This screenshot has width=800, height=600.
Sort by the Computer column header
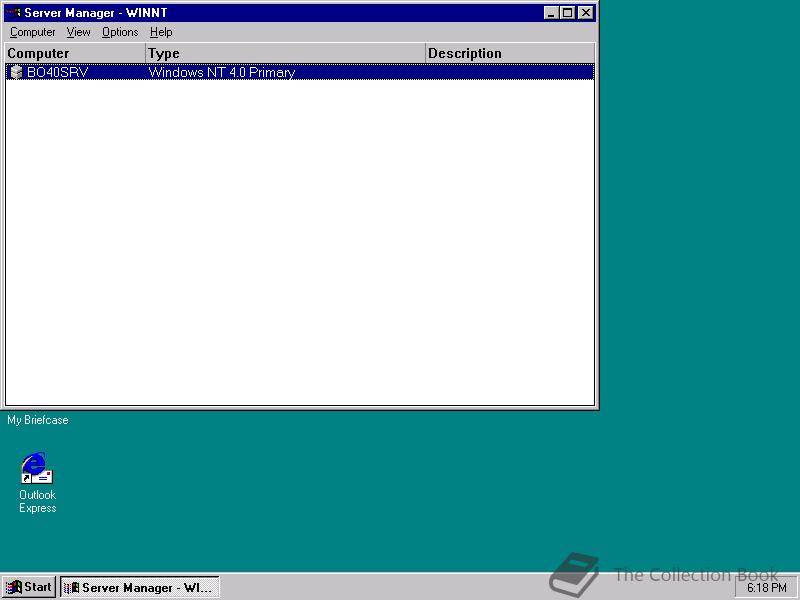tap(75, 53)
